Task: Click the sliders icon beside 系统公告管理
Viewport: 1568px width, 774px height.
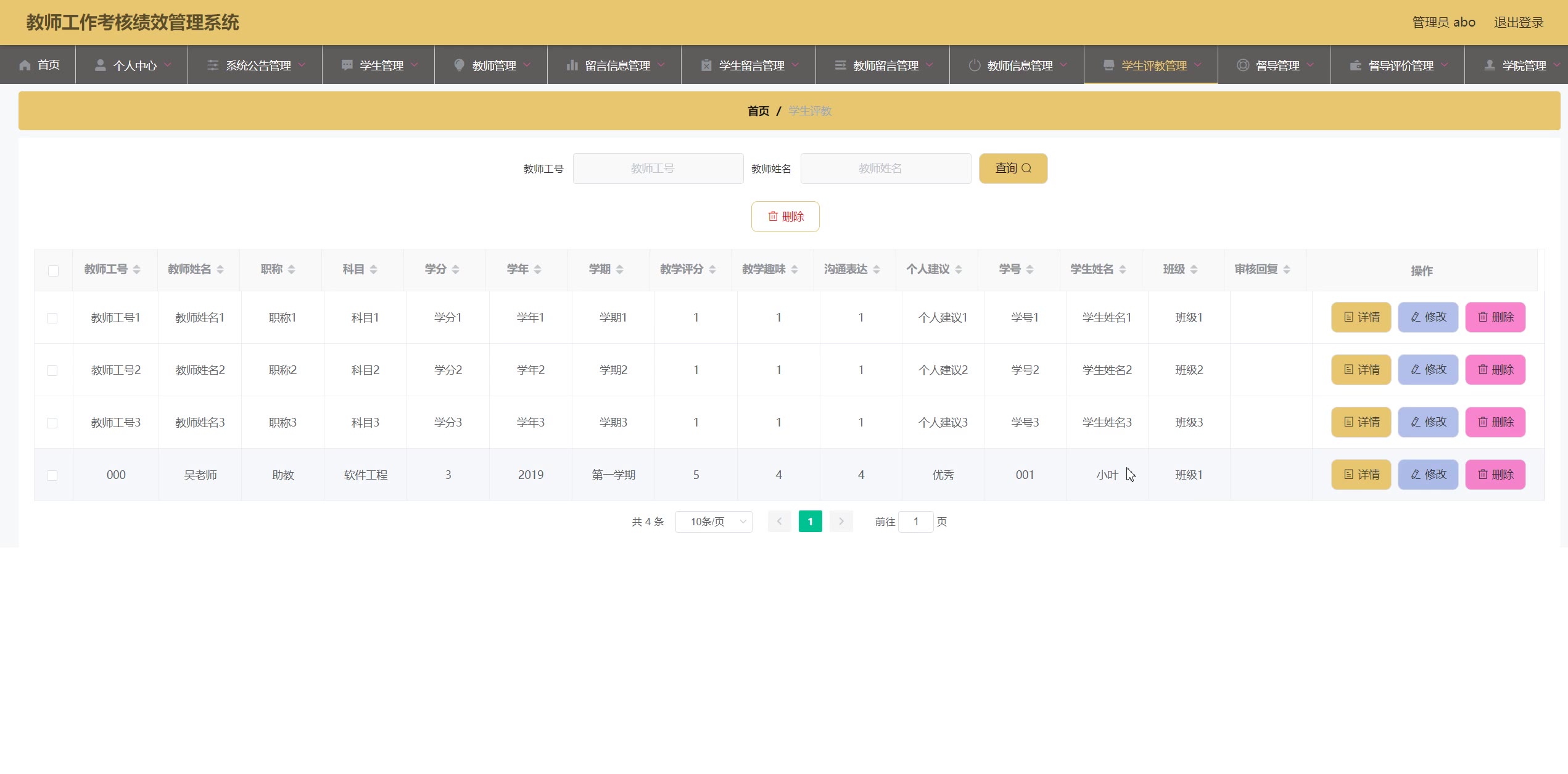Action: tap(213, 65)
